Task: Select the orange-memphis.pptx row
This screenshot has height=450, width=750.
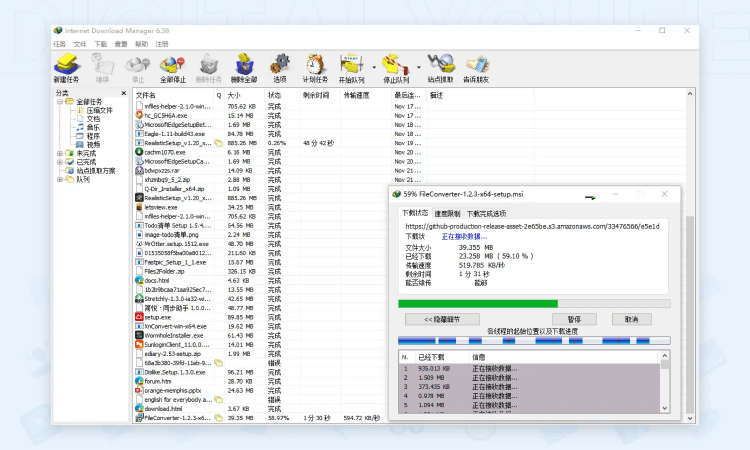Action: [x=173, y=390]
